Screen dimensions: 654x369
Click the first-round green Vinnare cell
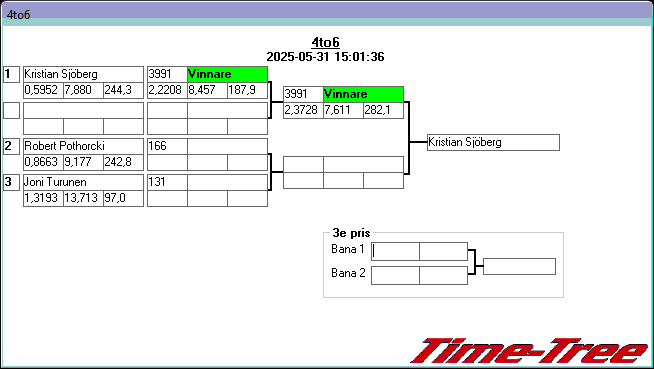[x=227, y=74]
